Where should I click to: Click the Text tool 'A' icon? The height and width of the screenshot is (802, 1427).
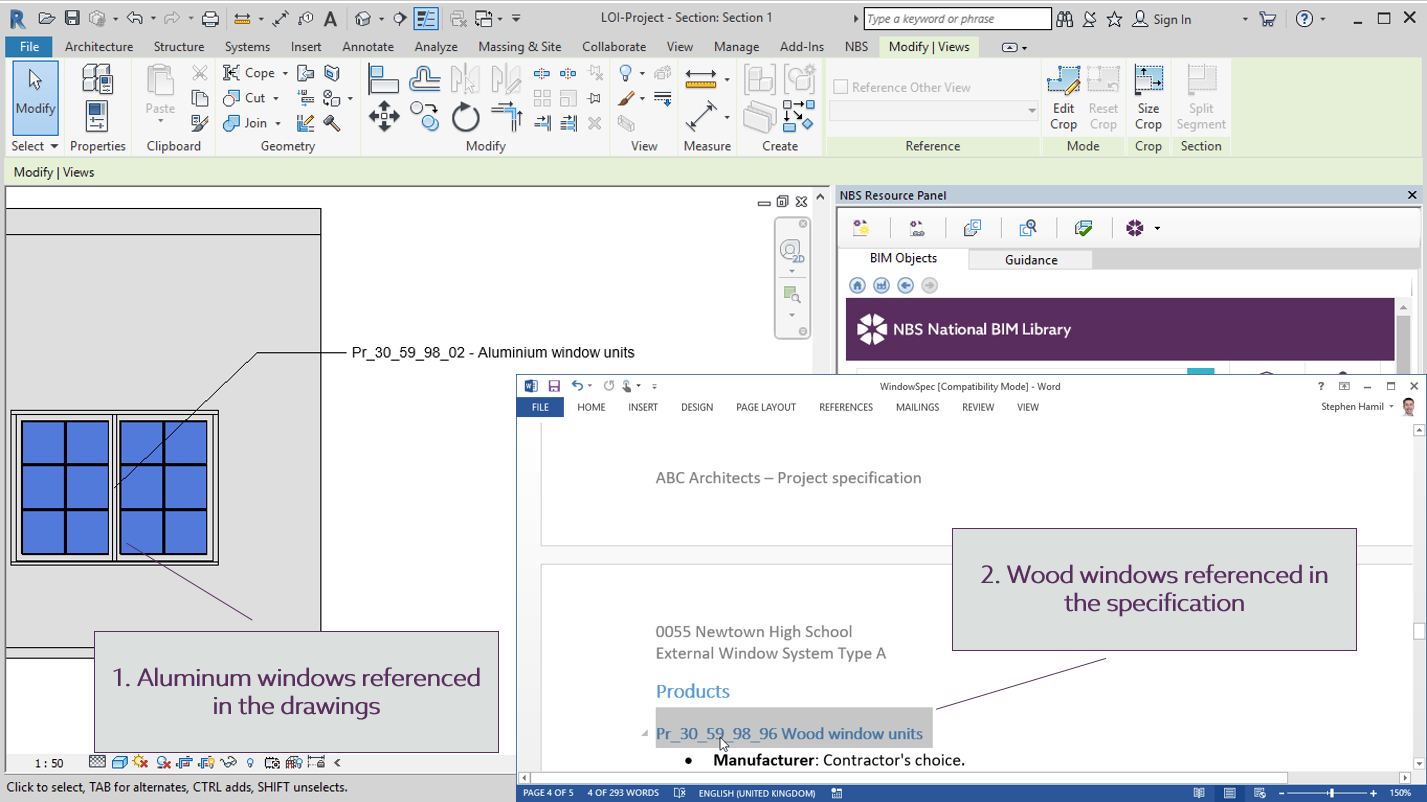pyautogui.click(x=330, y=18)
